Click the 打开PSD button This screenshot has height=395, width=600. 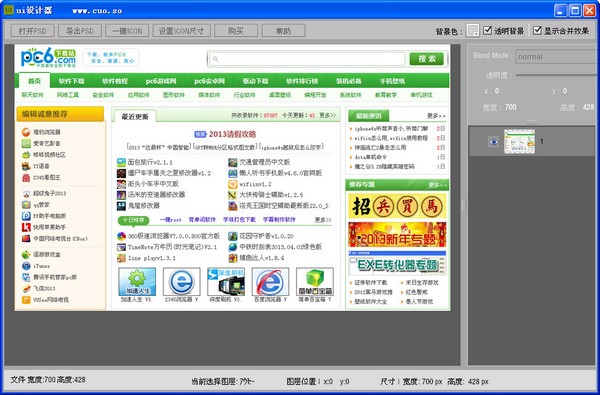[33, 31]
